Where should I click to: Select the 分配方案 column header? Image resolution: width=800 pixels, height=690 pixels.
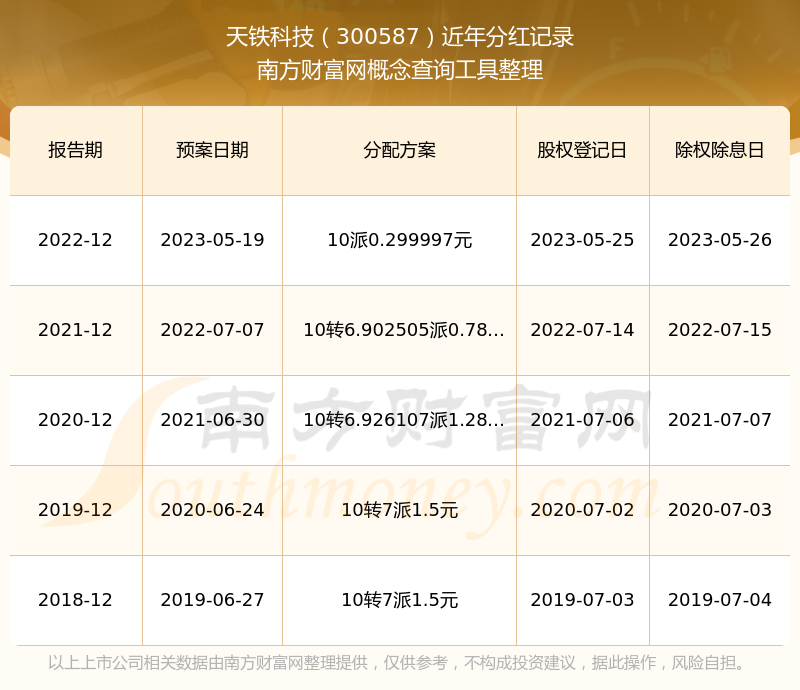pyautogui.click(x=399, y=150)
